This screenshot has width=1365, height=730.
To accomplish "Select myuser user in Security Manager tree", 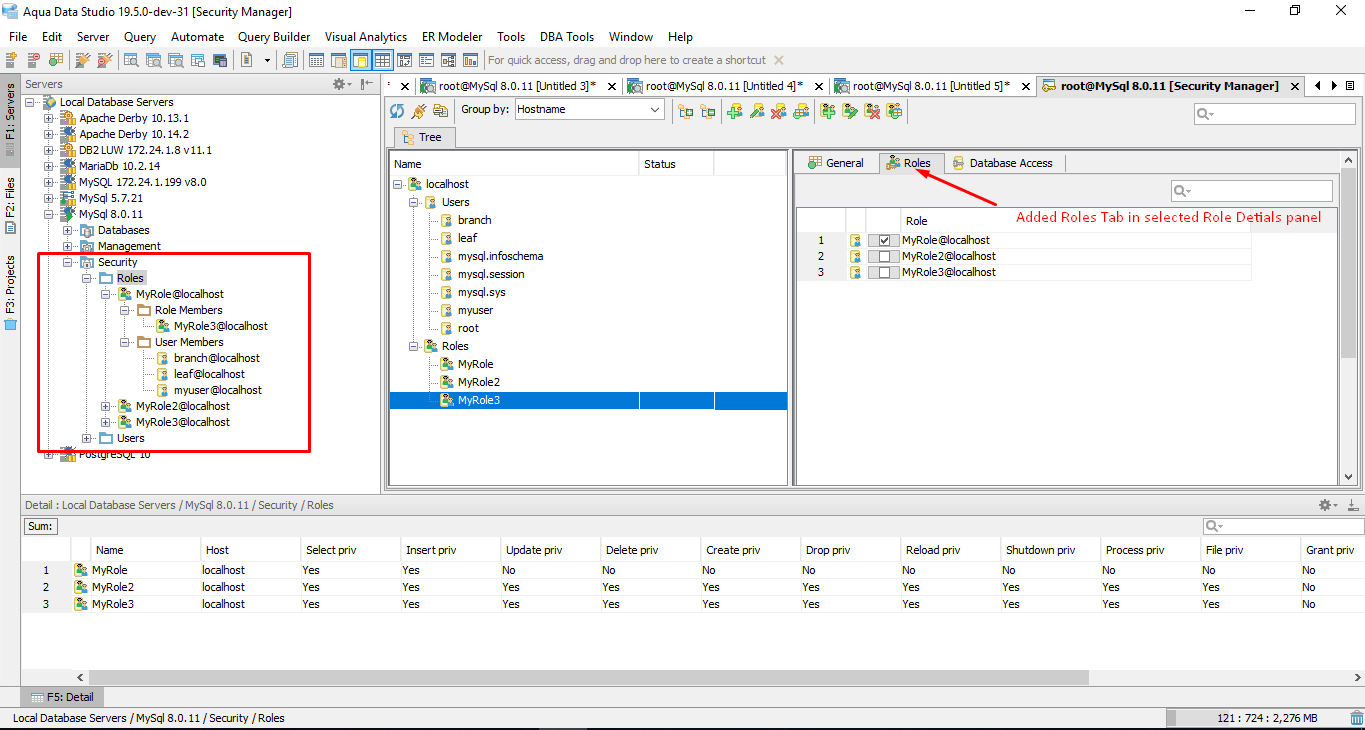I will (475, 310).
